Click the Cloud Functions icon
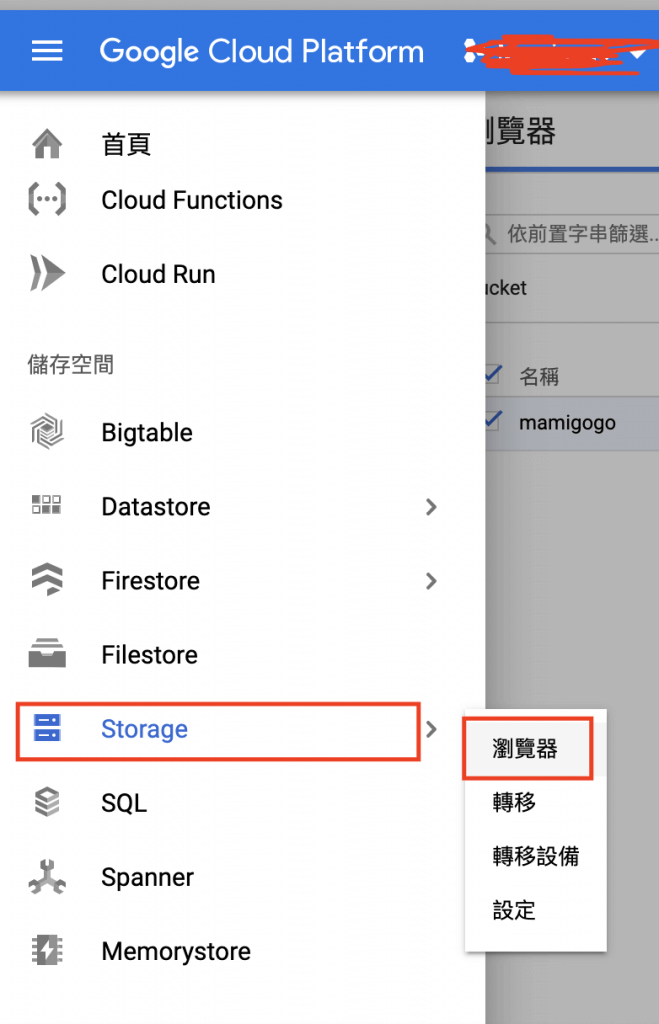Viewport: 659px width, 1024px height. point(47,200)
